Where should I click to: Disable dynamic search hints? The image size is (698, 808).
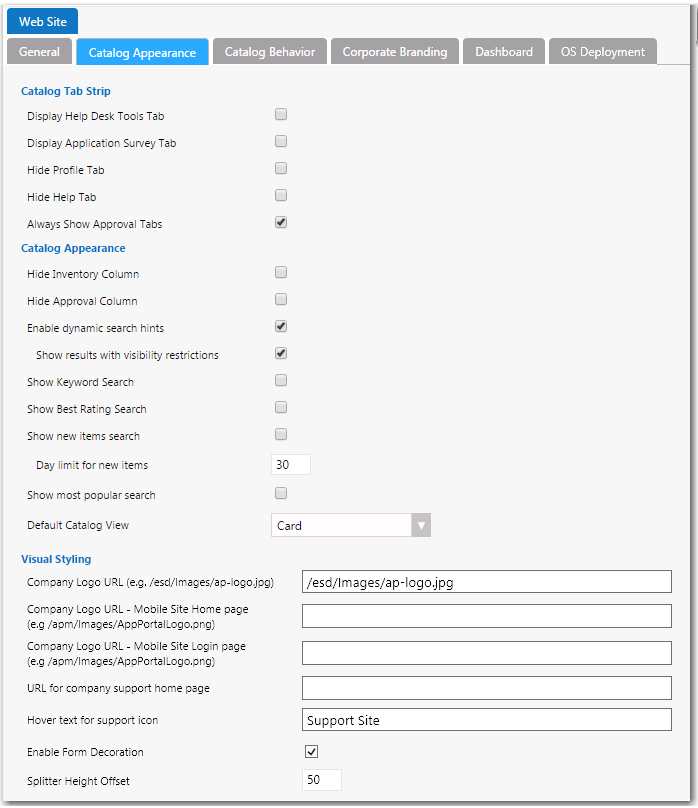pos(280,325)
